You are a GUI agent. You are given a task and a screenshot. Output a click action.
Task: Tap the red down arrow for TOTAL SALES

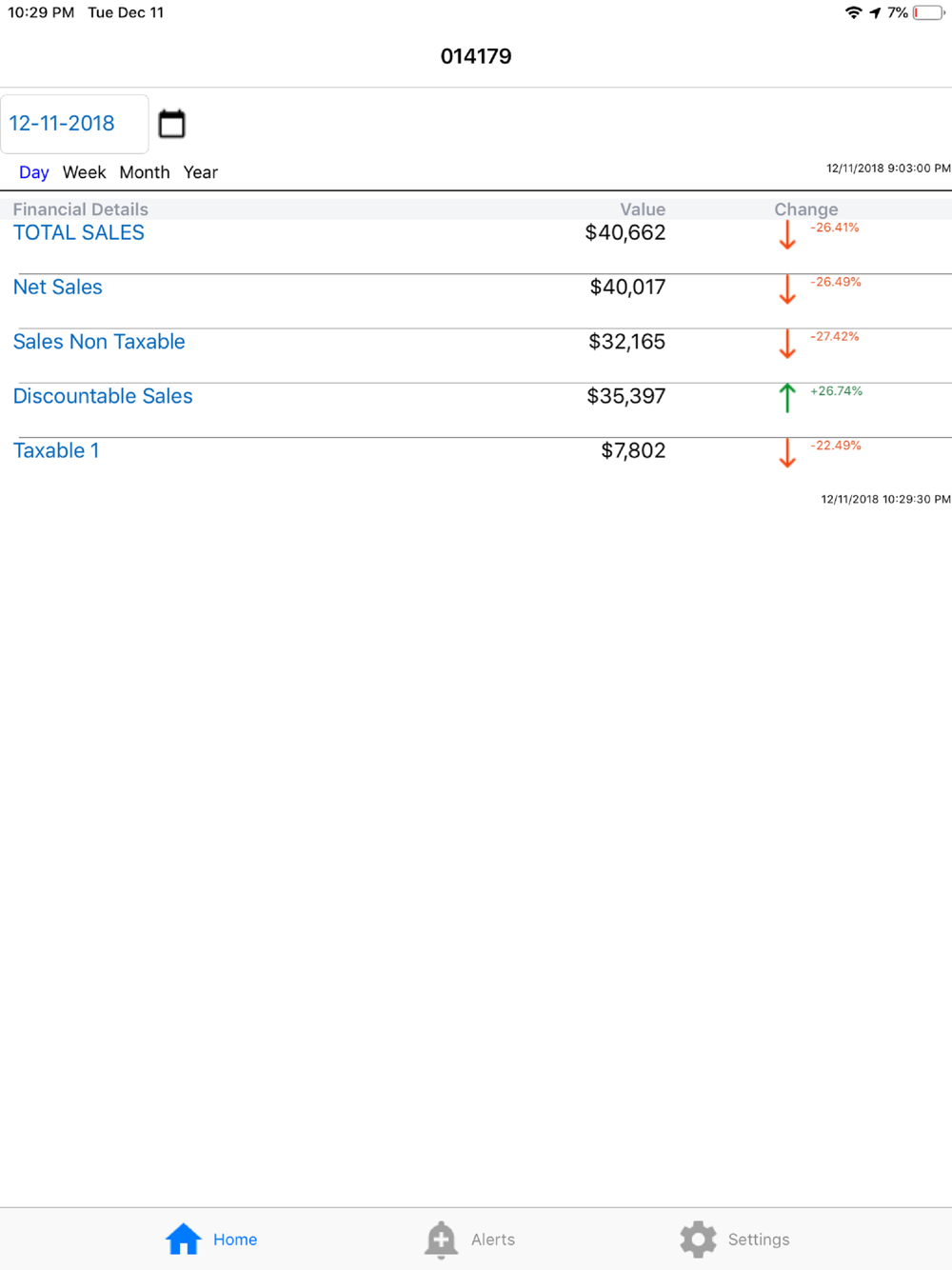point(787,234)
